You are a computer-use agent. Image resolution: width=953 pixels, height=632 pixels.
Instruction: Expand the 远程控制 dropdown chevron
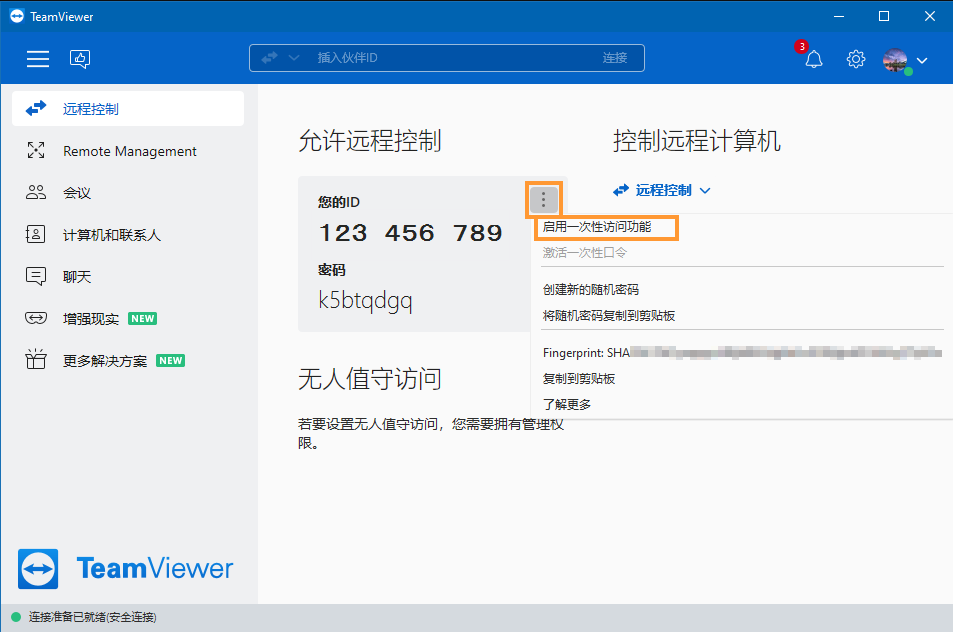pyautogui.click(x=705, y=190)
